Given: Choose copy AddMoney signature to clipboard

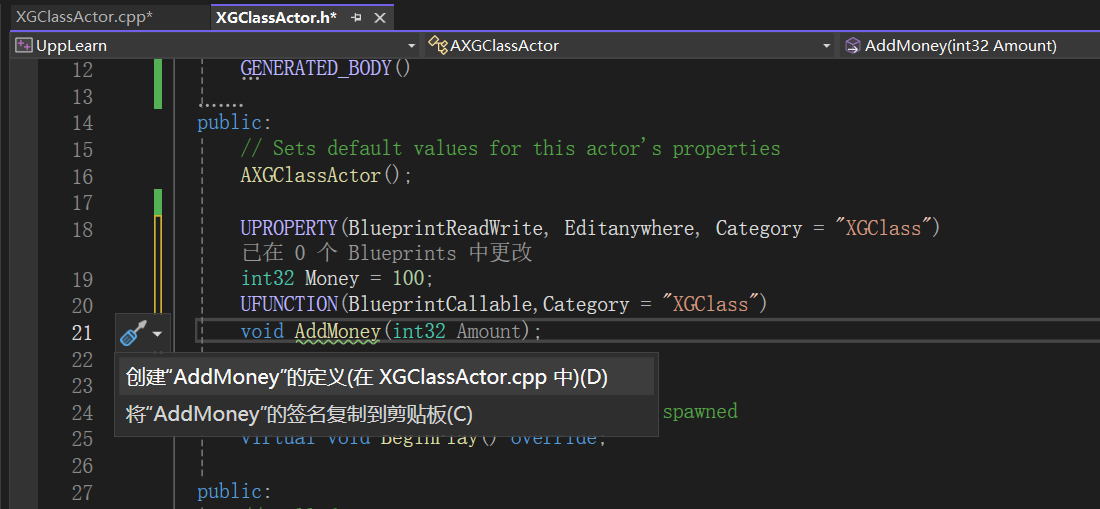Looking at the screenshot, I should pos(387,414).
